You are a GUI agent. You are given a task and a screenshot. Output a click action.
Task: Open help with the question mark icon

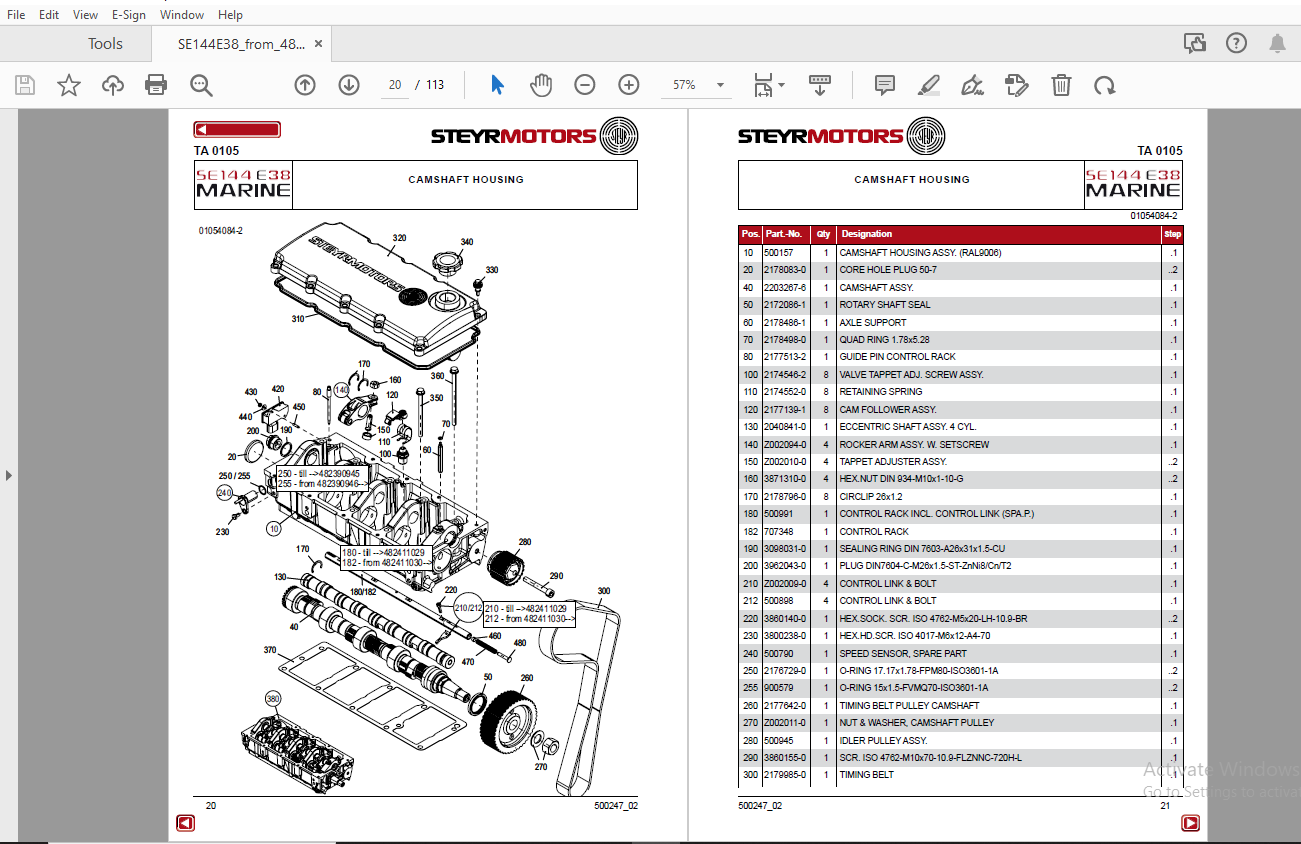tap(1237, 43)
